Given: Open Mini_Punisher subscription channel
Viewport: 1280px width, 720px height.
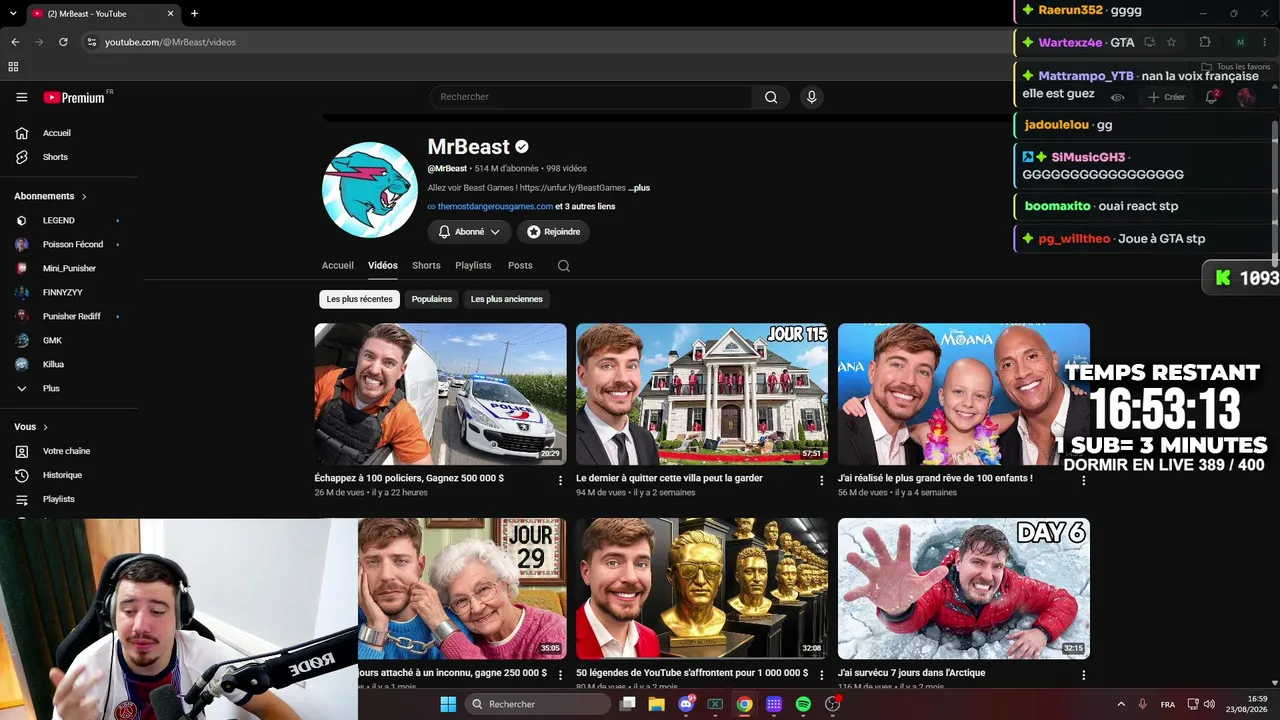Looking at the screenshot, I should (69, 268).
